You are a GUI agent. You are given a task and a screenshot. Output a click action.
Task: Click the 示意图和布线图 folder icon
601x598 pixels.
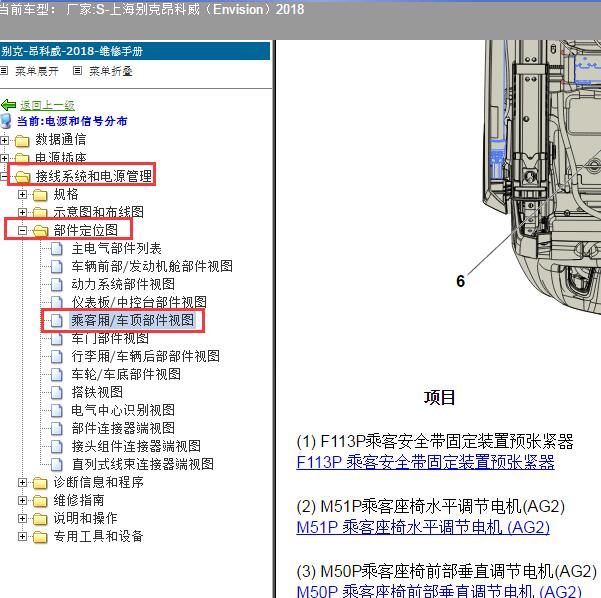click(x=40, y=212)
